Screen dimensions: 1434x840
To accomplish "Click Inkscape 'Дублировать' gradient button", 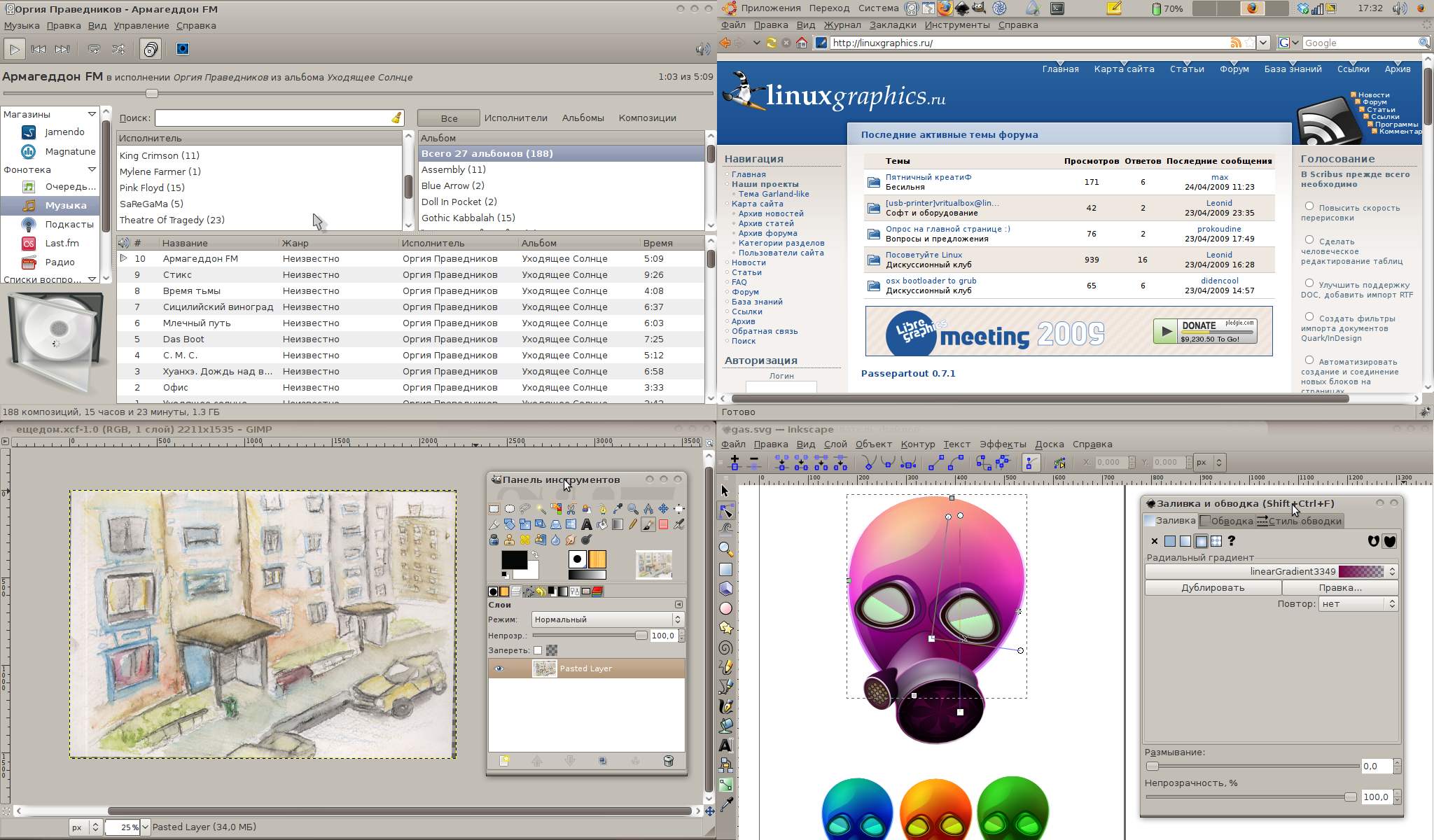I will [x=1213, y=587].
